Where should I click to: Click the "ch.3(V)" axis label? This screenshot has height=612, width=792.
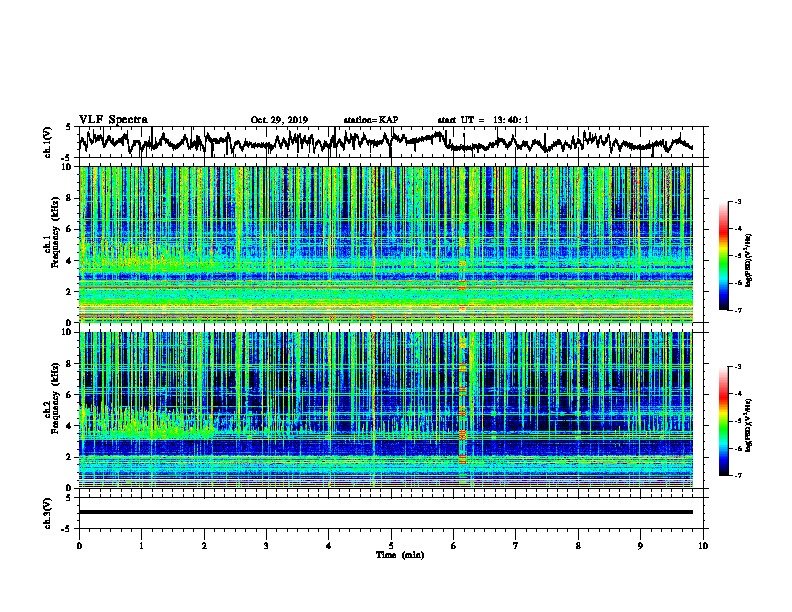click(48, 513)
